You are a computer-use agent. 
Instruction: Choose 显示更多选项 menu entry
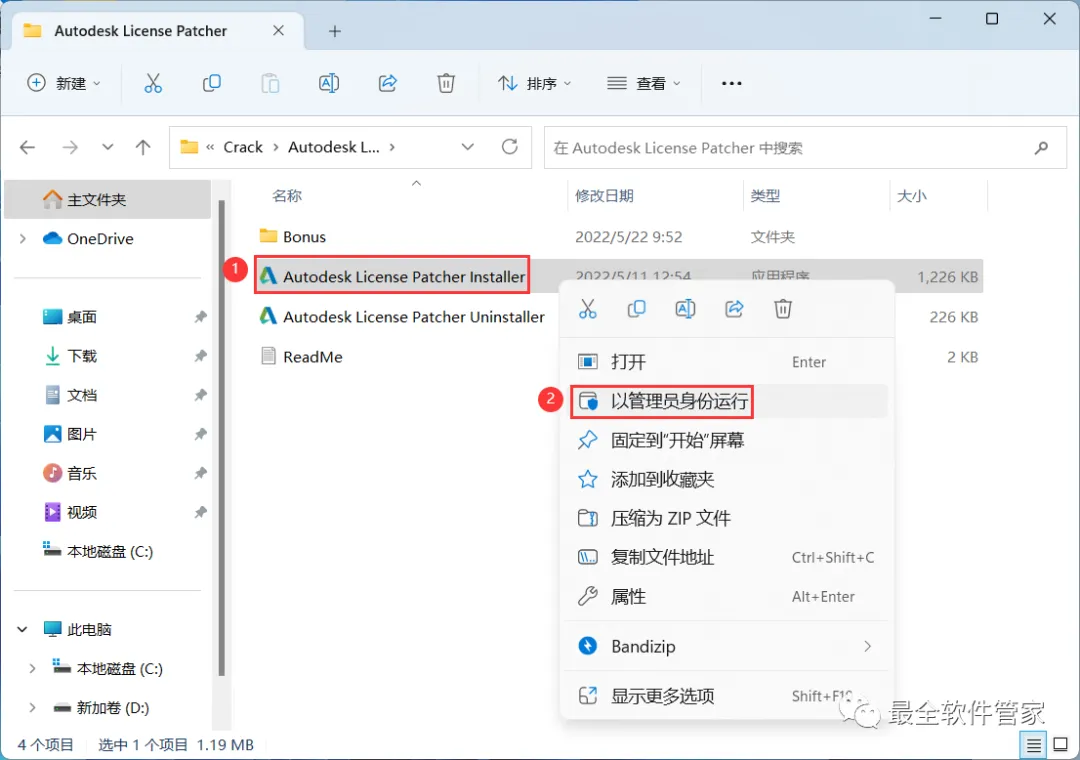[x=725, y=696]
